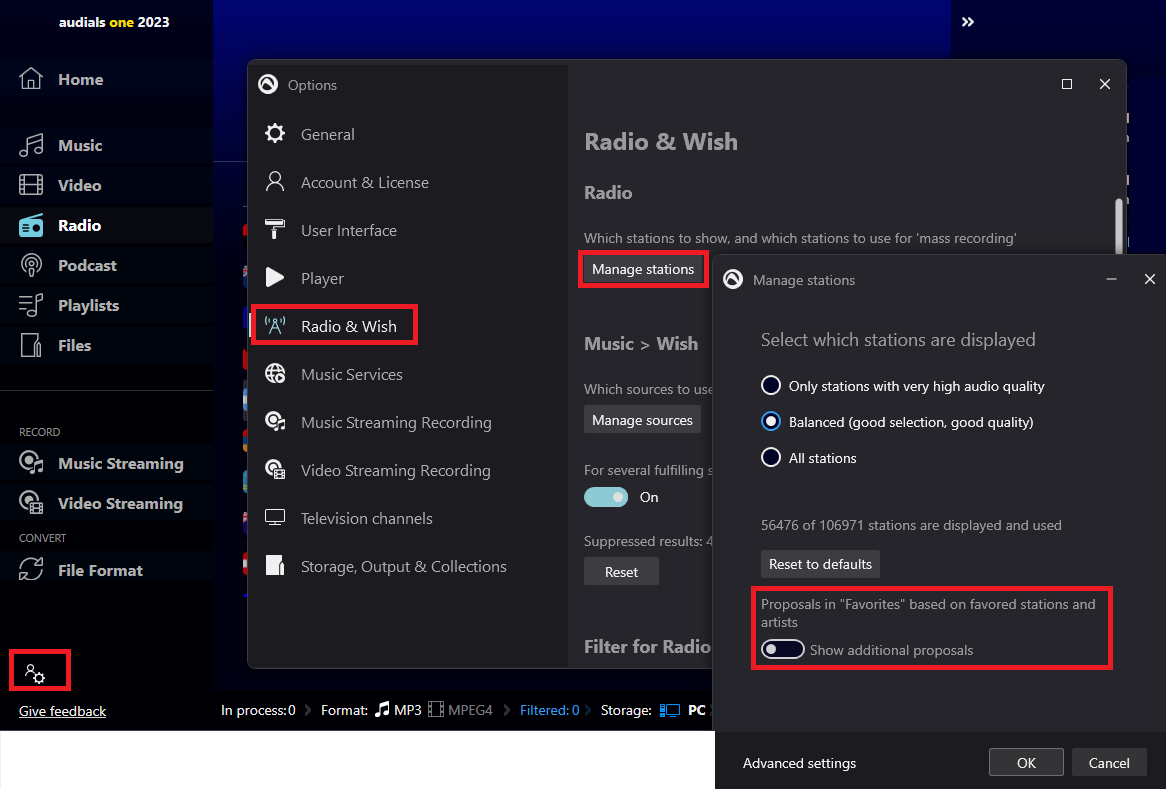Viewport: 1166px width, 789px height.
Task: Open Advanced settings in Manage stations
Action: (799, 763)
